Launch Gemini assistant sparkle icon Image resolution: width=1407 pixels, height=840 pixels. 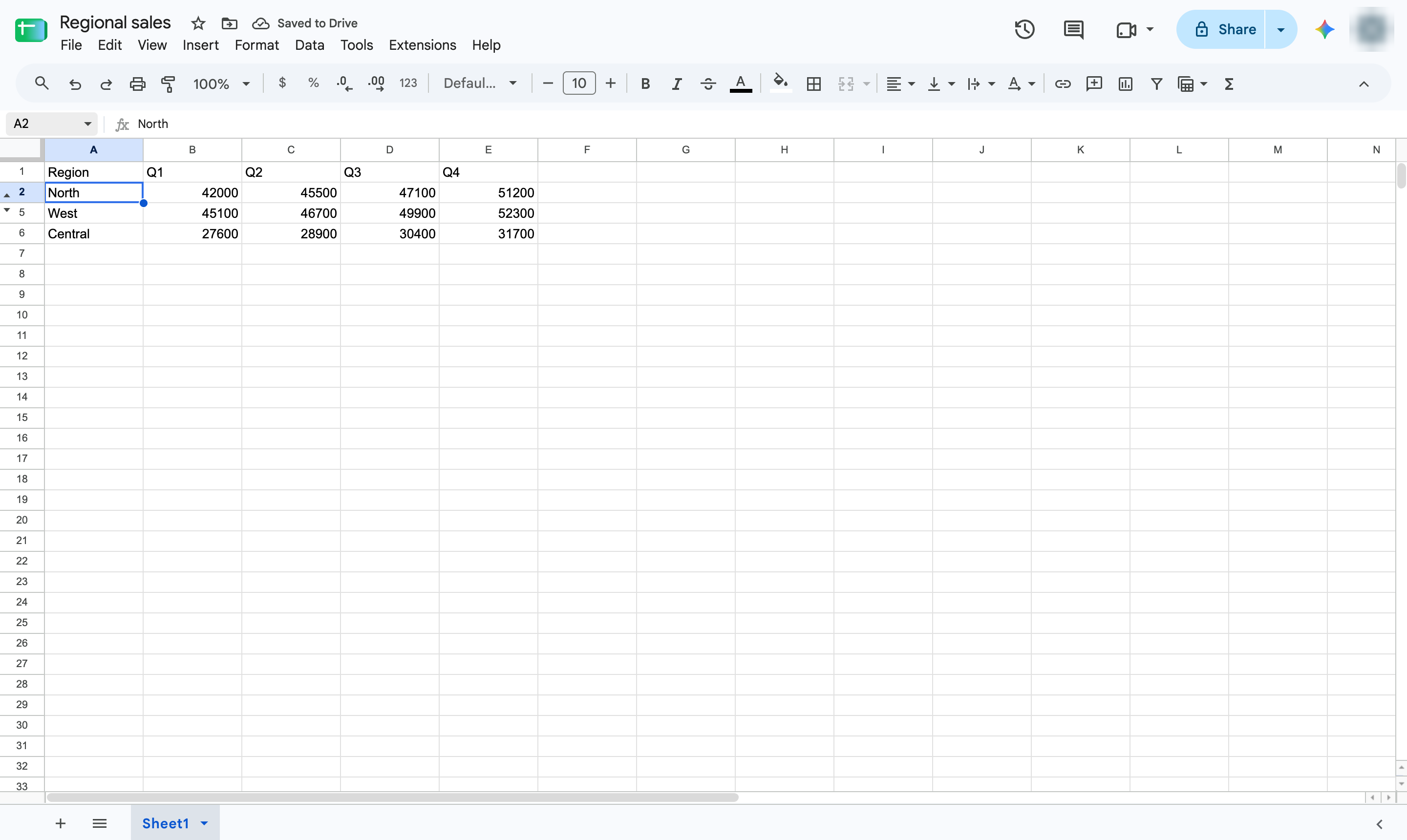tap(1324, 29)
